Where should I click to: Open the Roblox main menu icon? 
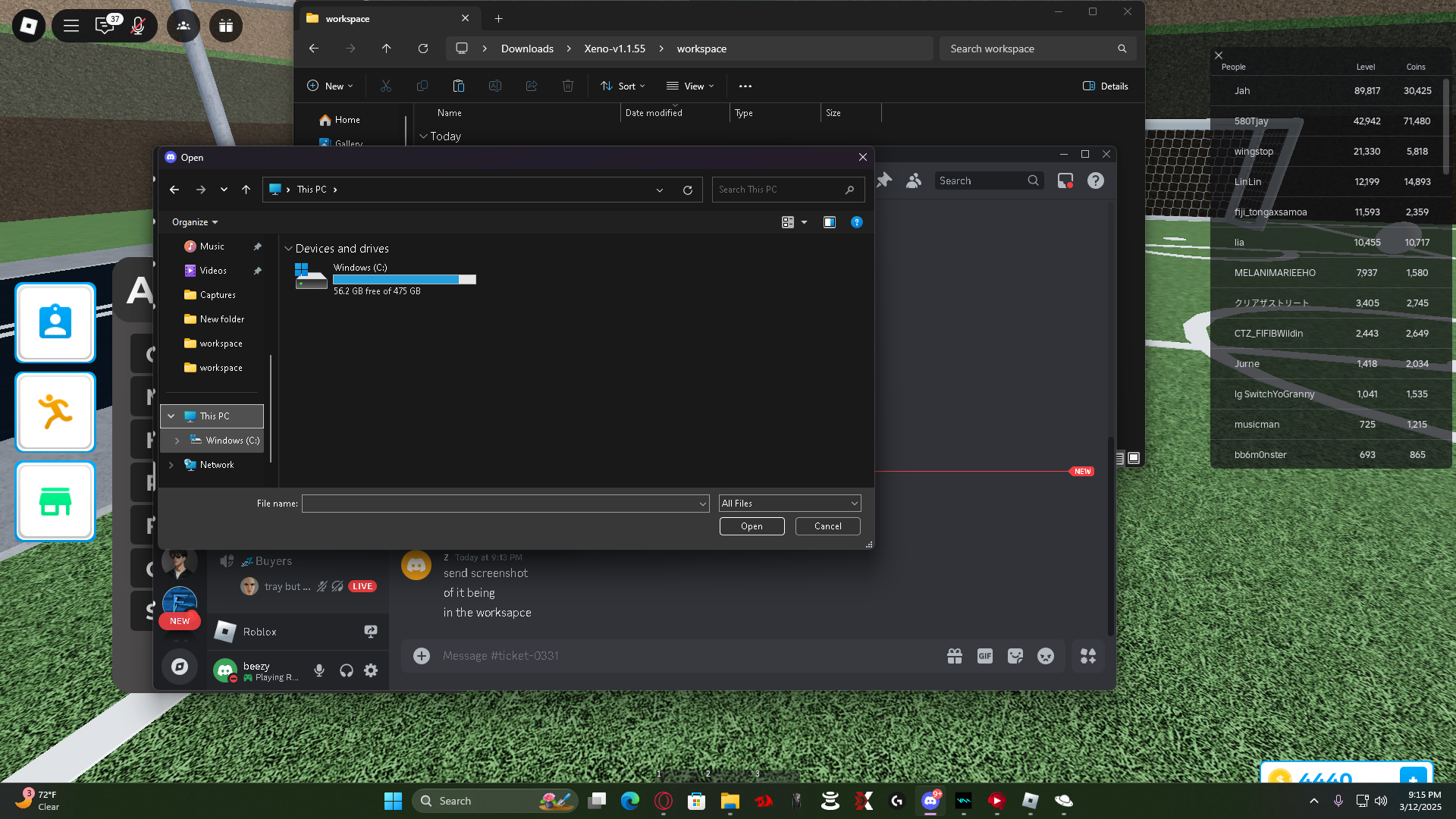point(29,26)
